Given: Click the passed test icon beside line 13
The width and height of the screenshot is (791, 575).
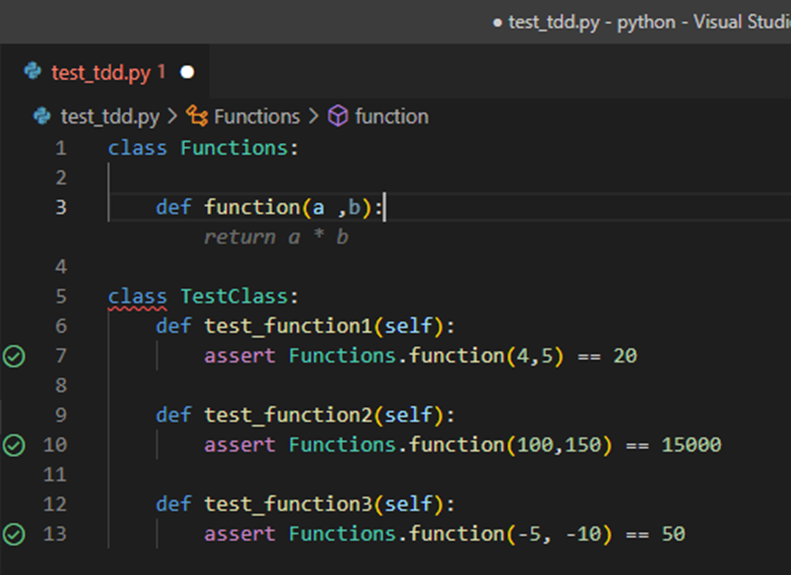Looking at the screenshot, I should [x=14, y=534].
